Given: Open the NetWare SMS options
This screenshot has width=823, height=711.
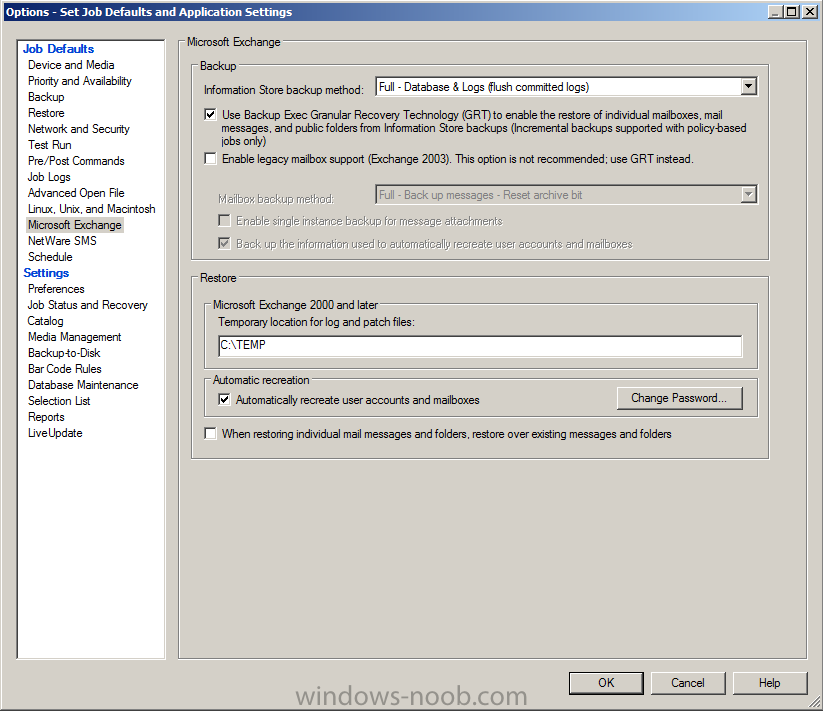Looking at the screenshot, I should (x=62, y=241).
